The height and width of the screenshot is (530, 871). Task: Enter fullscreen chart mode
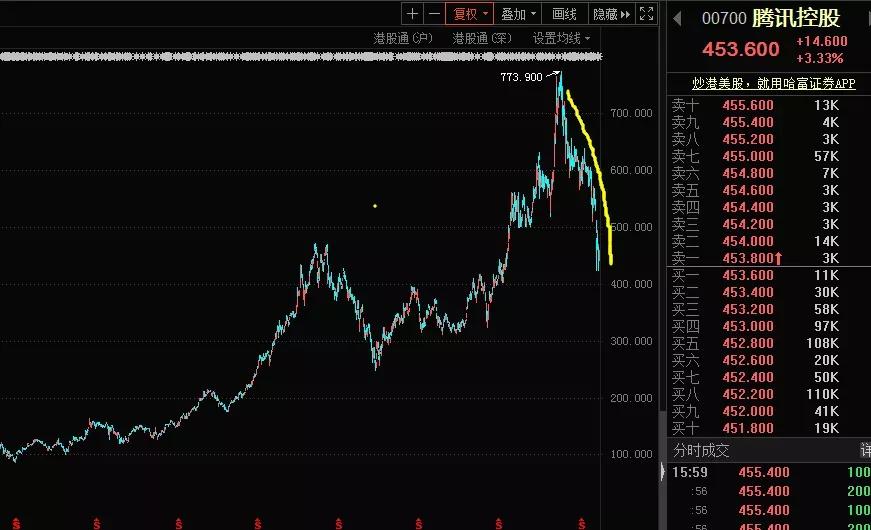pyautogui.click(x=646, y=14)
